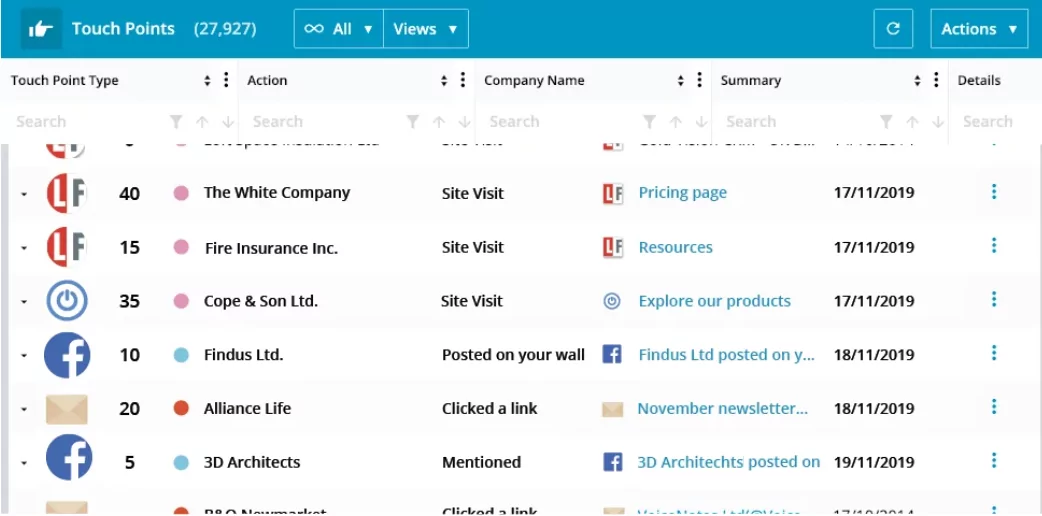Image resolution: width=1042 pixels, height=516 pixels.
Task: Click the refresh button in header
Action: pos(893,29)
